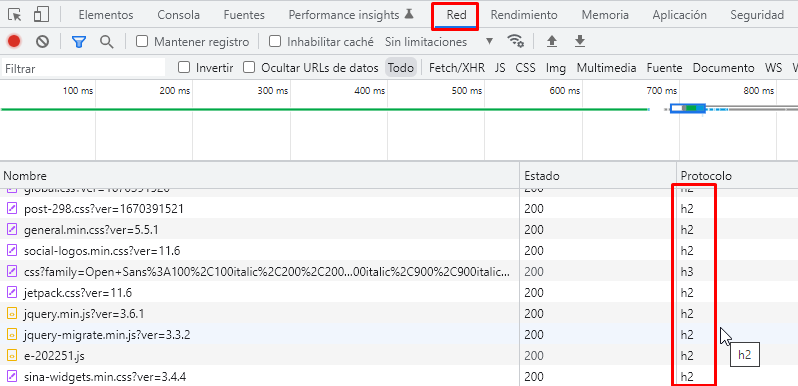798x386 pixels.
Task: Enable the Mantener registro checkbox
Action: [142, 41]
